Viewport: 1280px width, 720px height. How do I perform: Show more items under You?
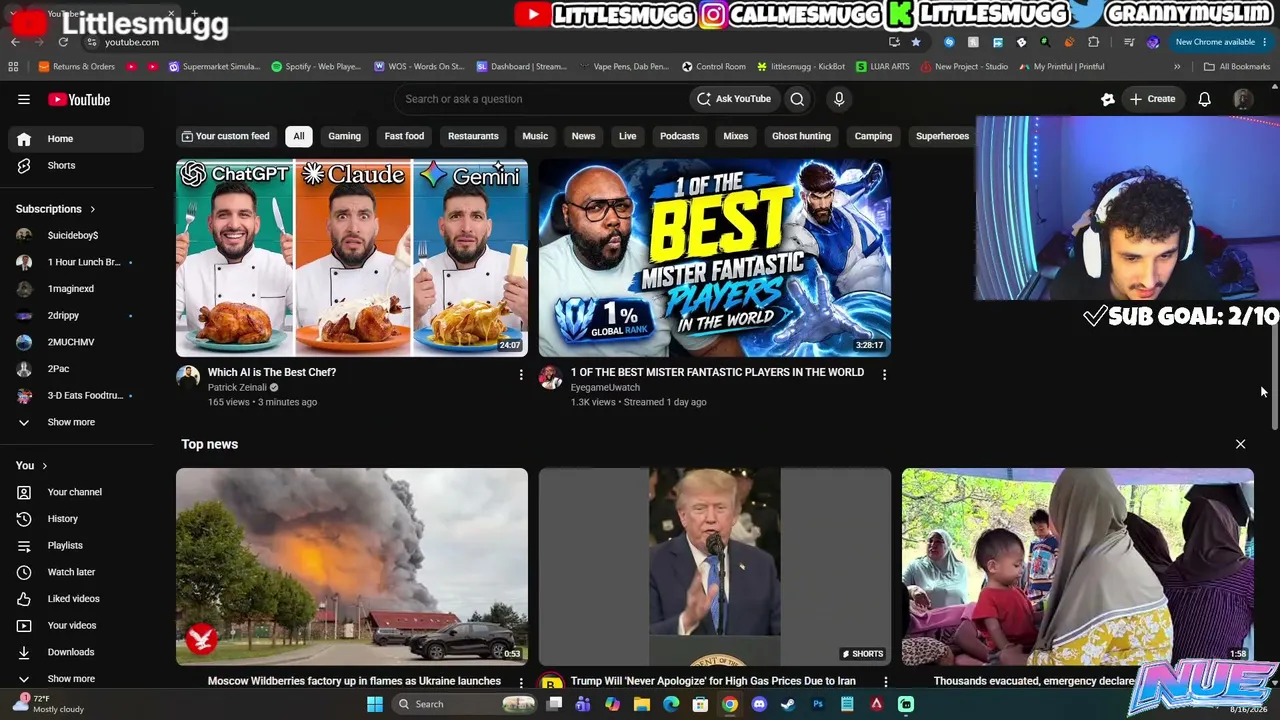click(72, 679)
